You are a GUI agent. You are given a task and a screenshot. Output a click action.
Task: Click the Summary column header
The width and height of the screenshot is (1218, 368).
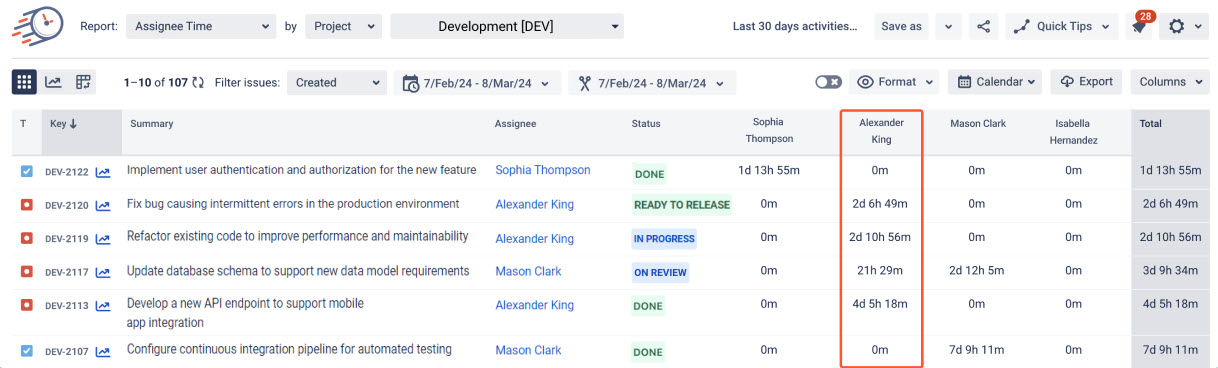(x=151, y=124)
